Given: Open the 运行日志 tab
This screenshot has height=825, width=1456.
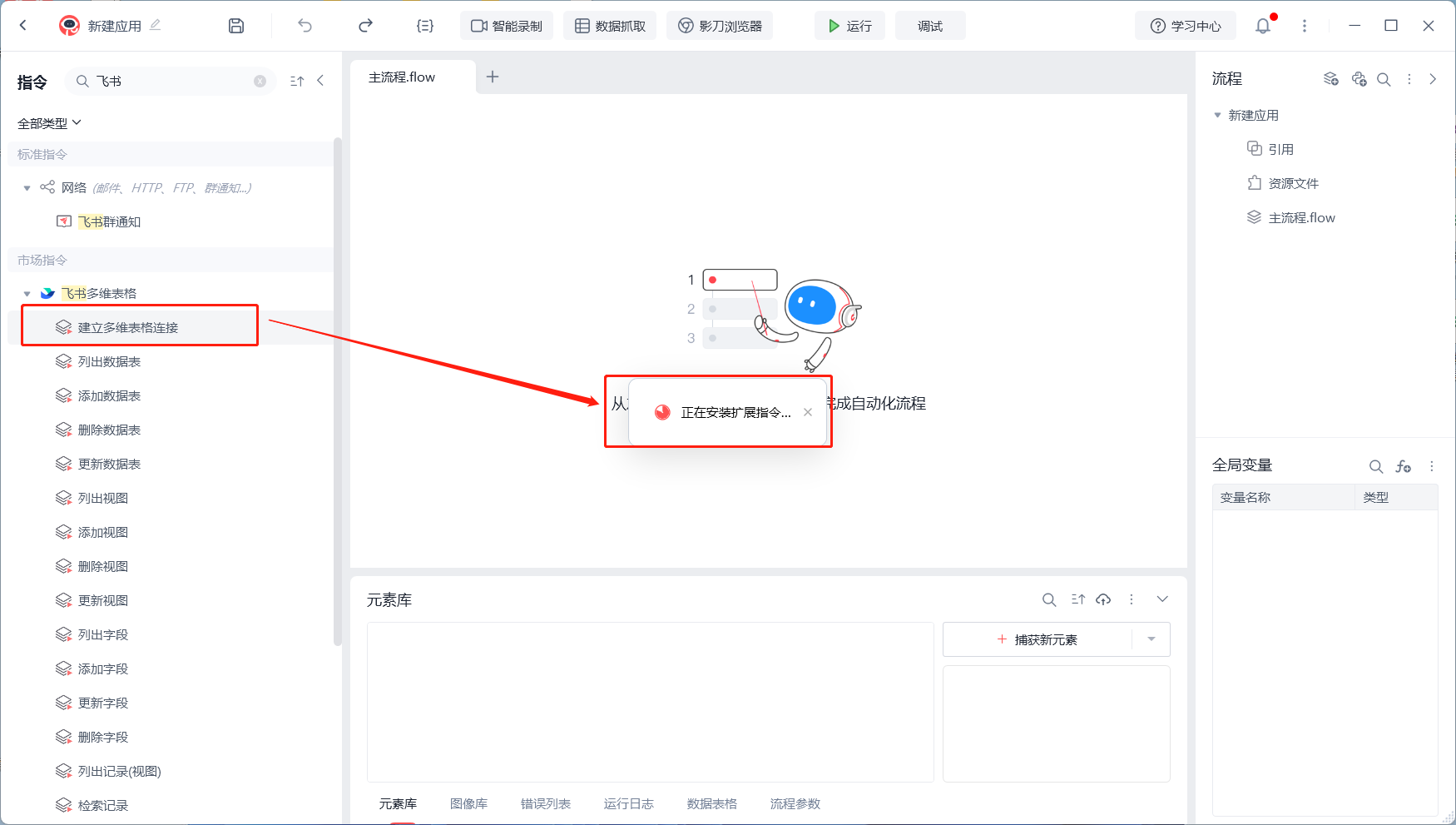Looking at the screenshot, I should (x=629, y=803).
